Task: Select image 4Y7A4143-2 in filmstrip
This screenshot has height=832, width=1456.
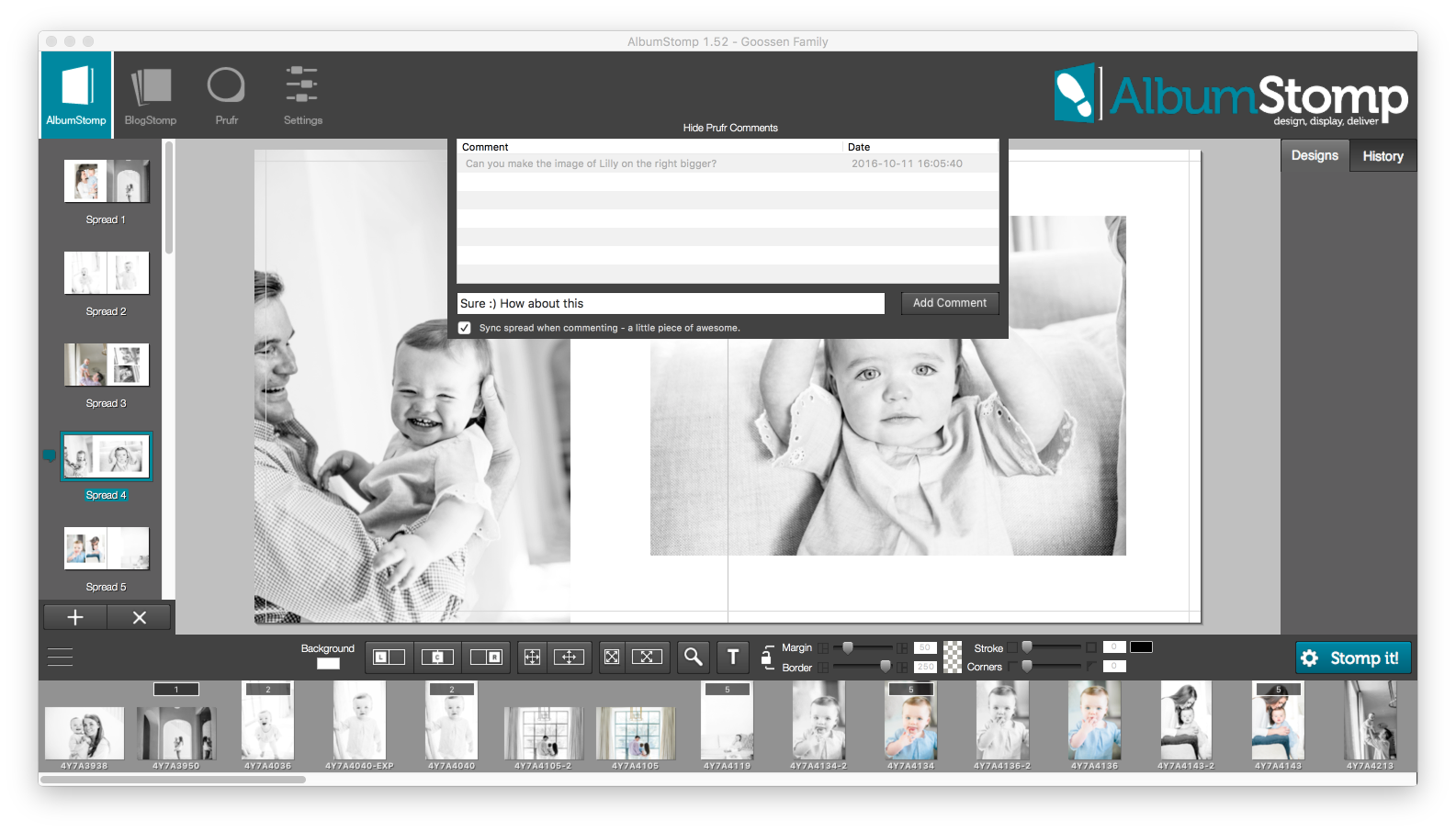Action: pyautogui.click(x=1186, y=721)
